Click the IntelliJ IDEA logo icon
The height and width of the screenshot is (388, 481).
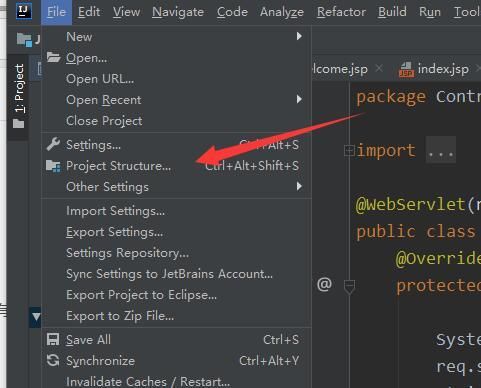click(24, 11)
